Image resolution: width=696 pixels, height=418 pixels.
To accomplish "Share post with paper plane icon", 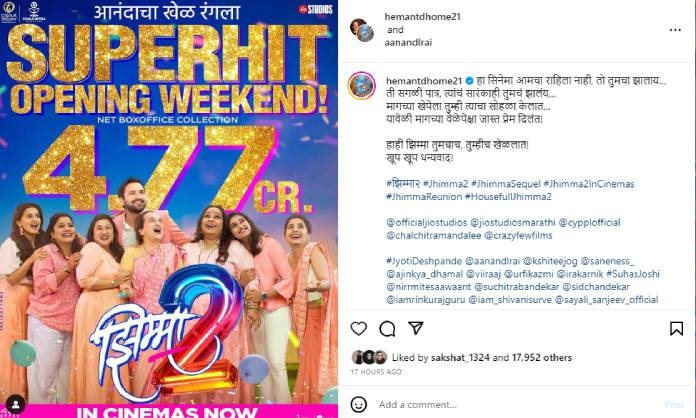I will [416, 328].
